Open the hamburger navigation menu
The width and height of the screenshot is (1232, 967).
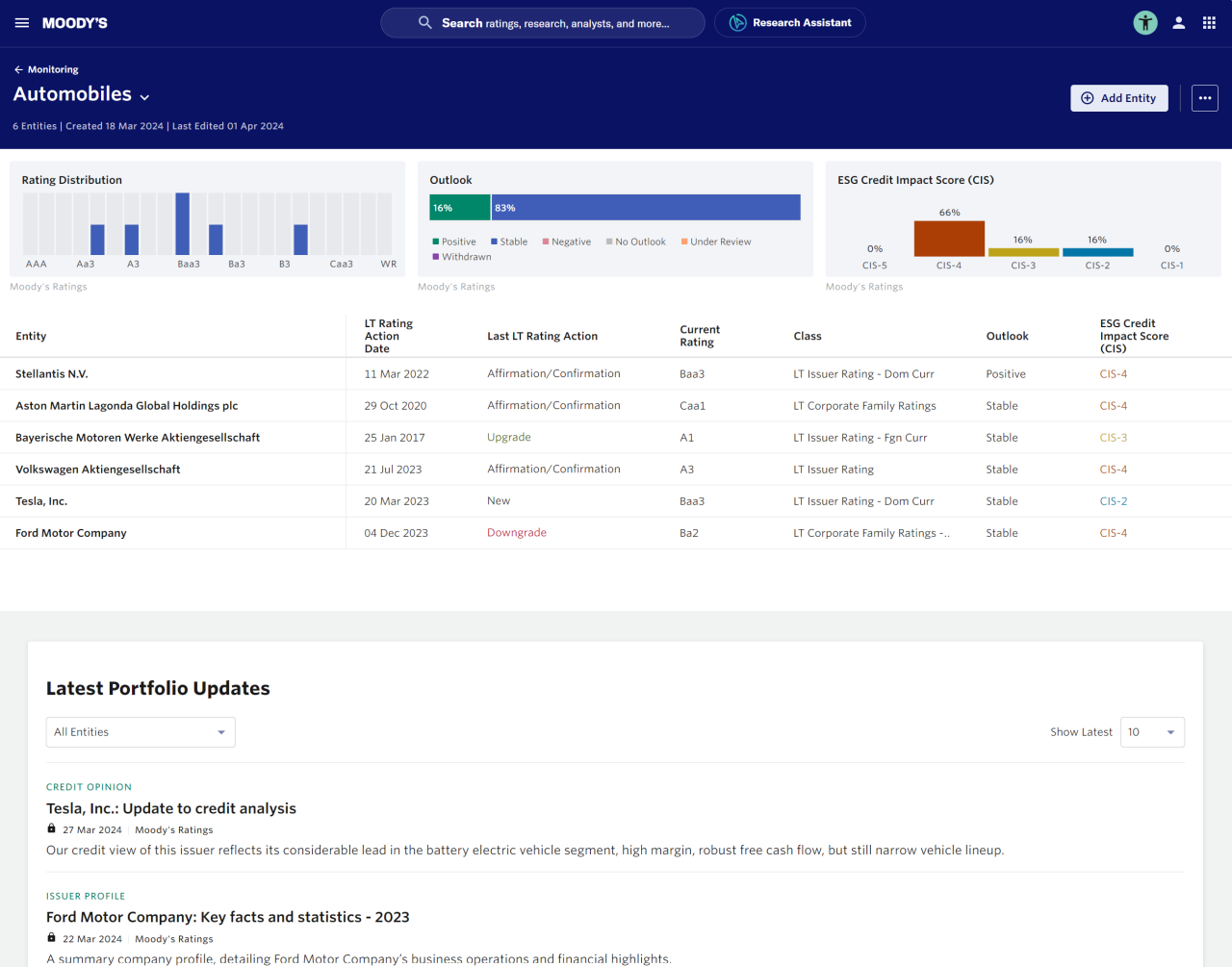coord(22,23)
